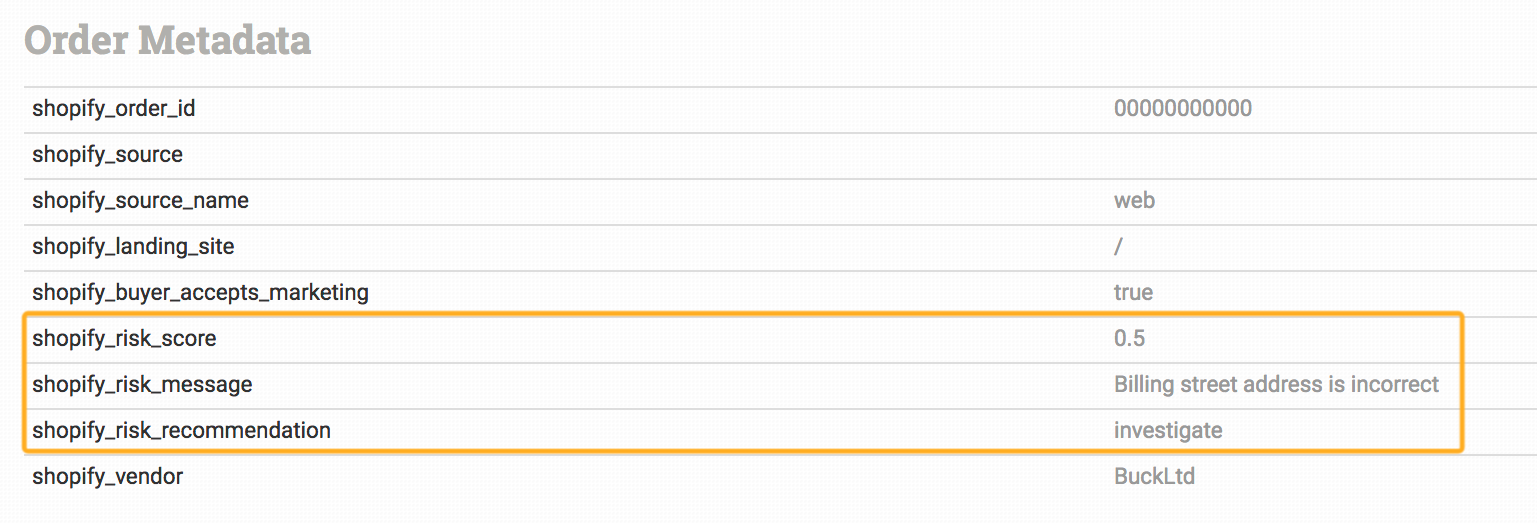Select the shopify_source row label
The image size is (1537, 523).
click(107, 155)
